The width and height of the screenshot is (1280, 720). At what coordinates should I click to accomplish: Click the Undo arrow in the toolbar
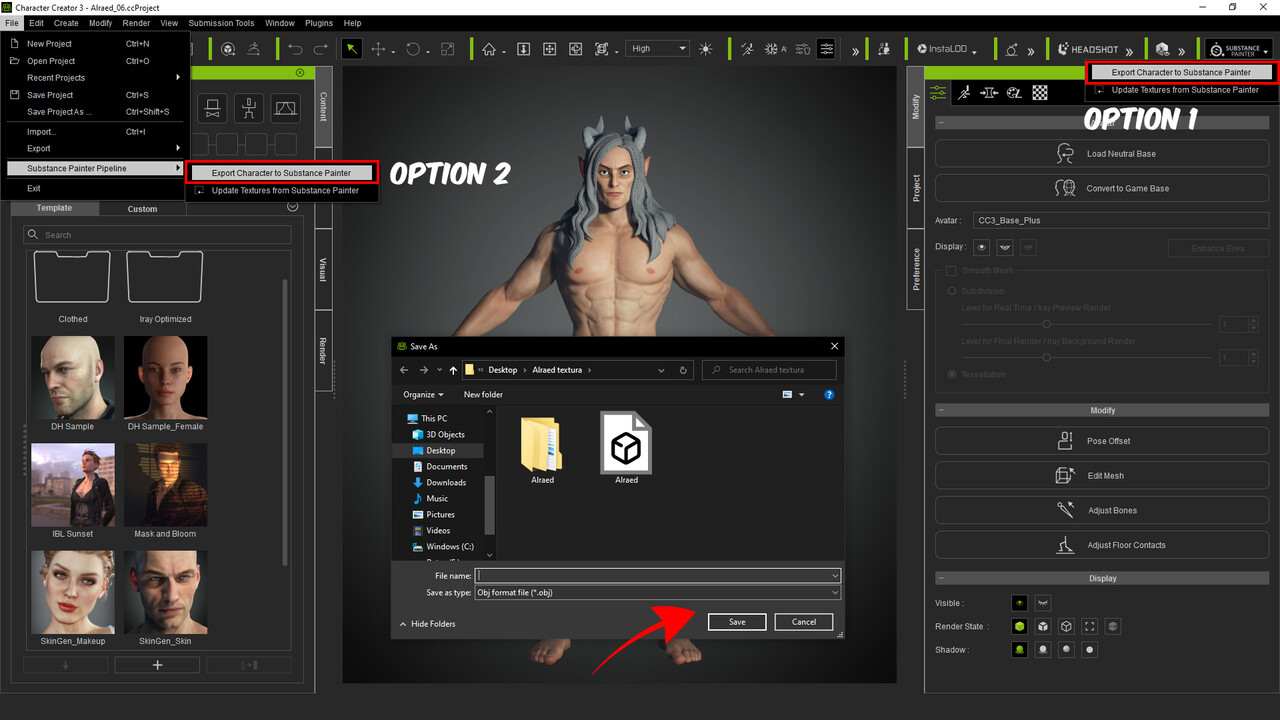coord(295,49)
